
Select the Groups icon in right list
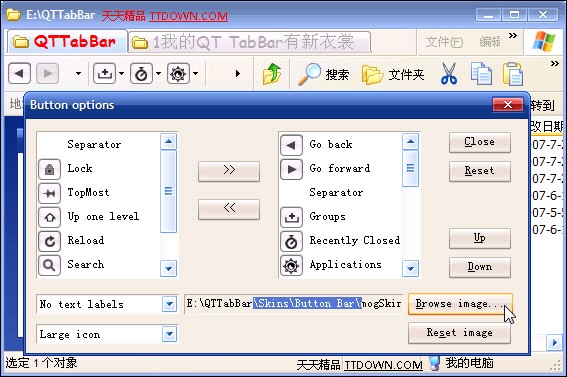291,217
